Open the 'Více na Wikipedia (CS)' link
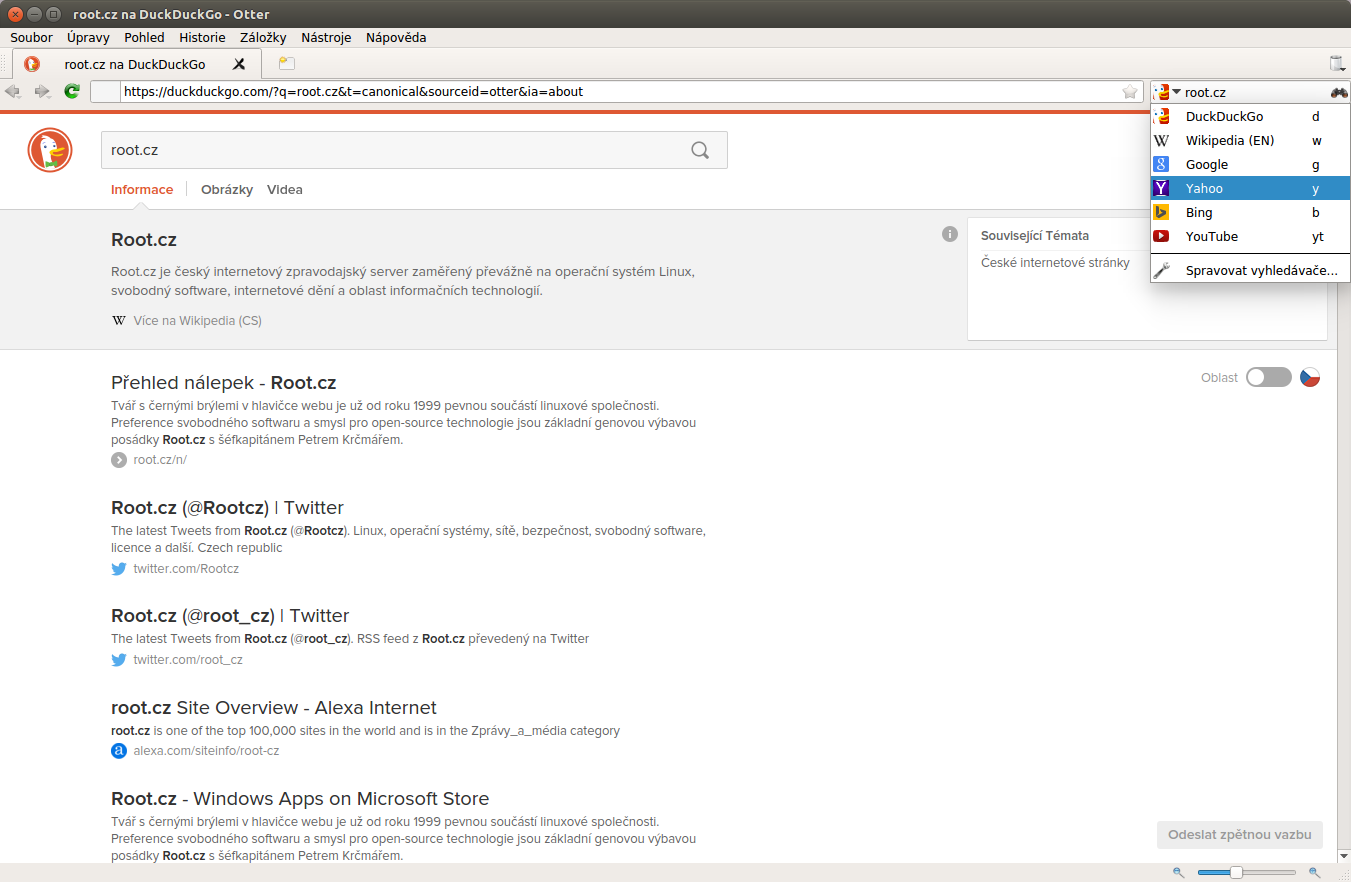The image size is (1351, 882). pyautogui.click(x=197, y=321)
